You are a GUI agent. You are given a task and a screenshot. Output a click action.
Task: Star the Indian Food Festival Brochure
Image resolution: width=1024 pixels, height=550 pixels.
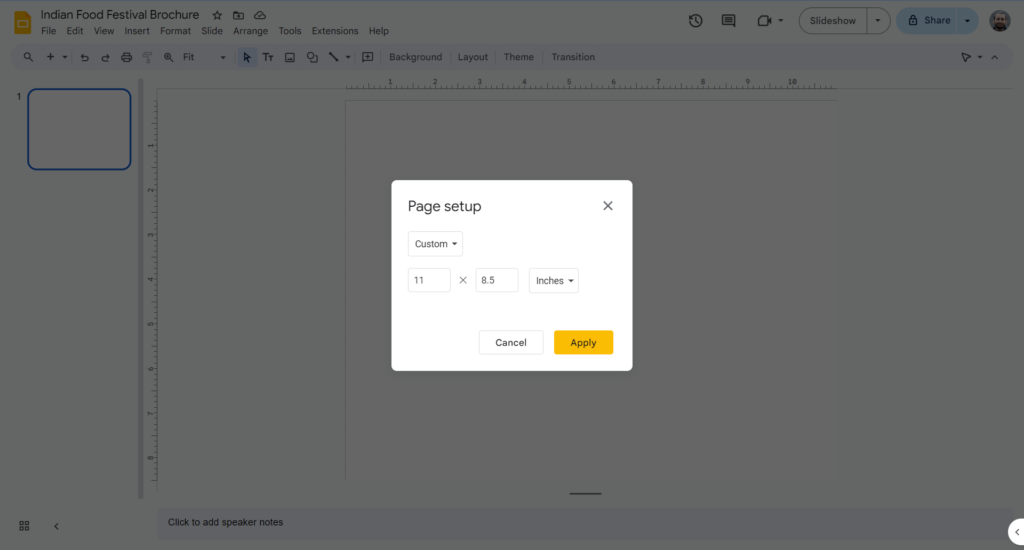(217, 15)
